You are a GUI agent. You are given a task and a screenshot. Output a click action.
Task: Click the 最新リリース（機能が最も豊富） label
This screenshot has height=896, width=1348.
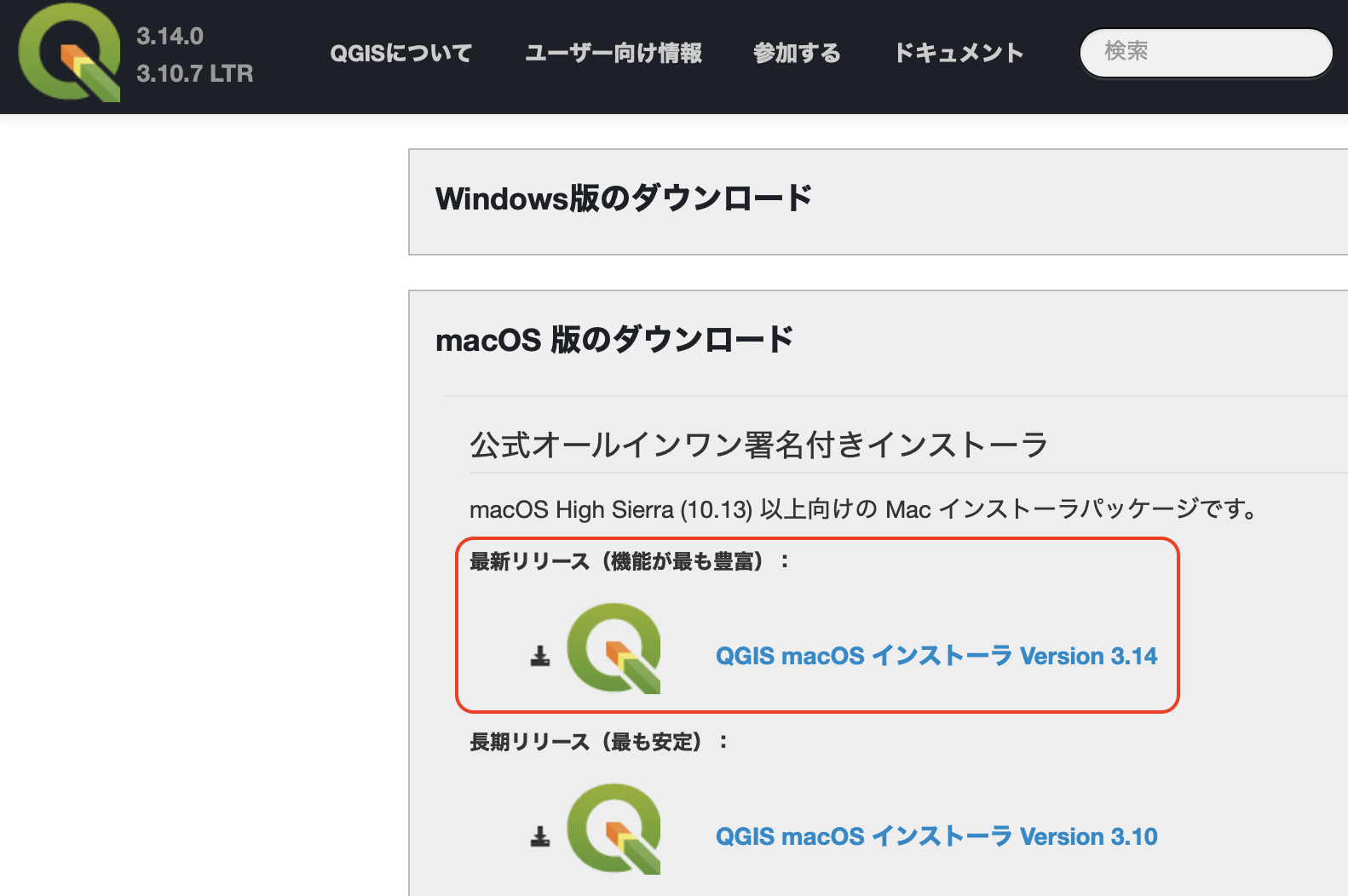pyautogui.click(x=630, y=561)
